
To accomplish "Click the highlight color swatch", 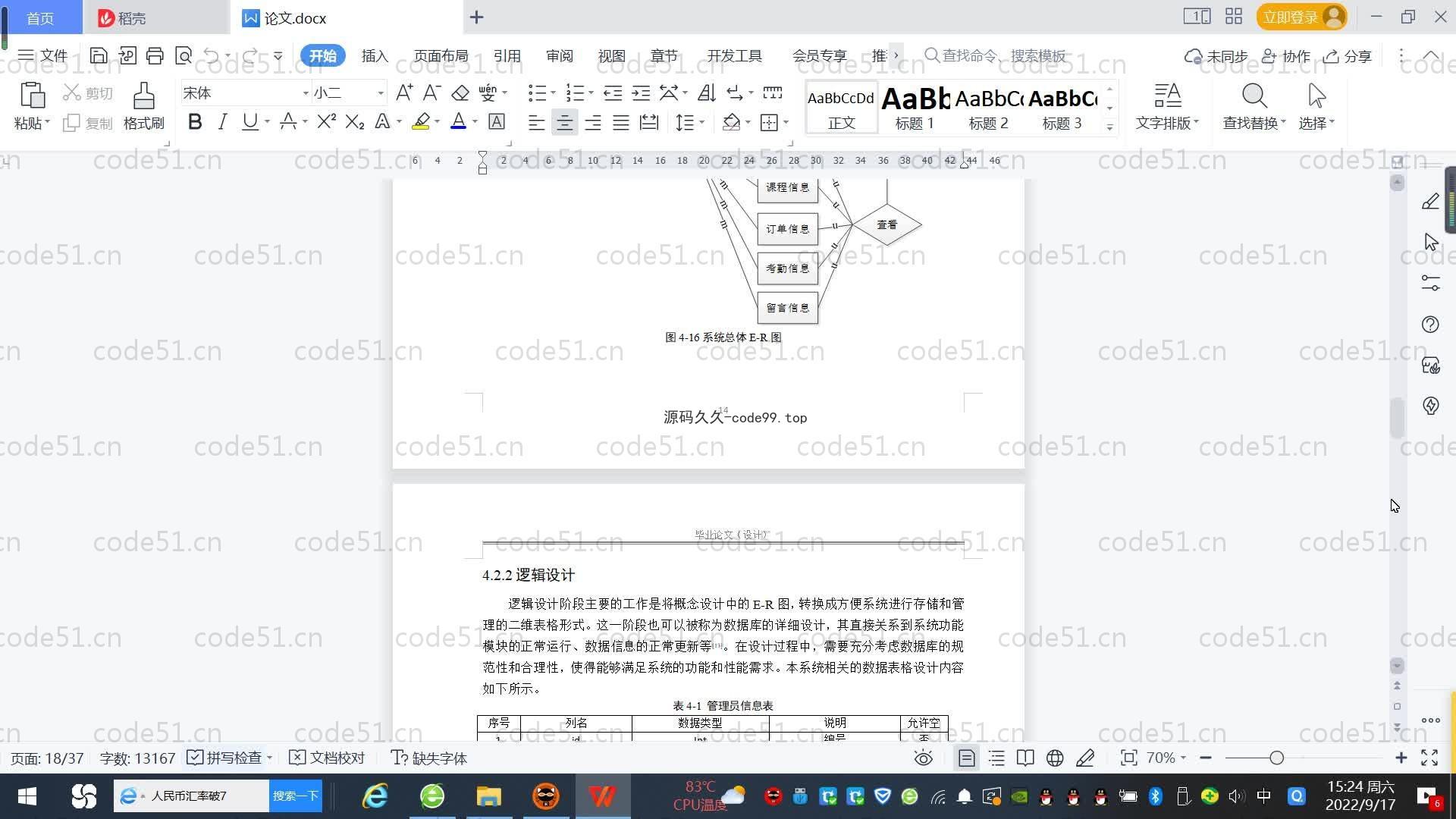I will pyautogui.click(x=421, y=122).
